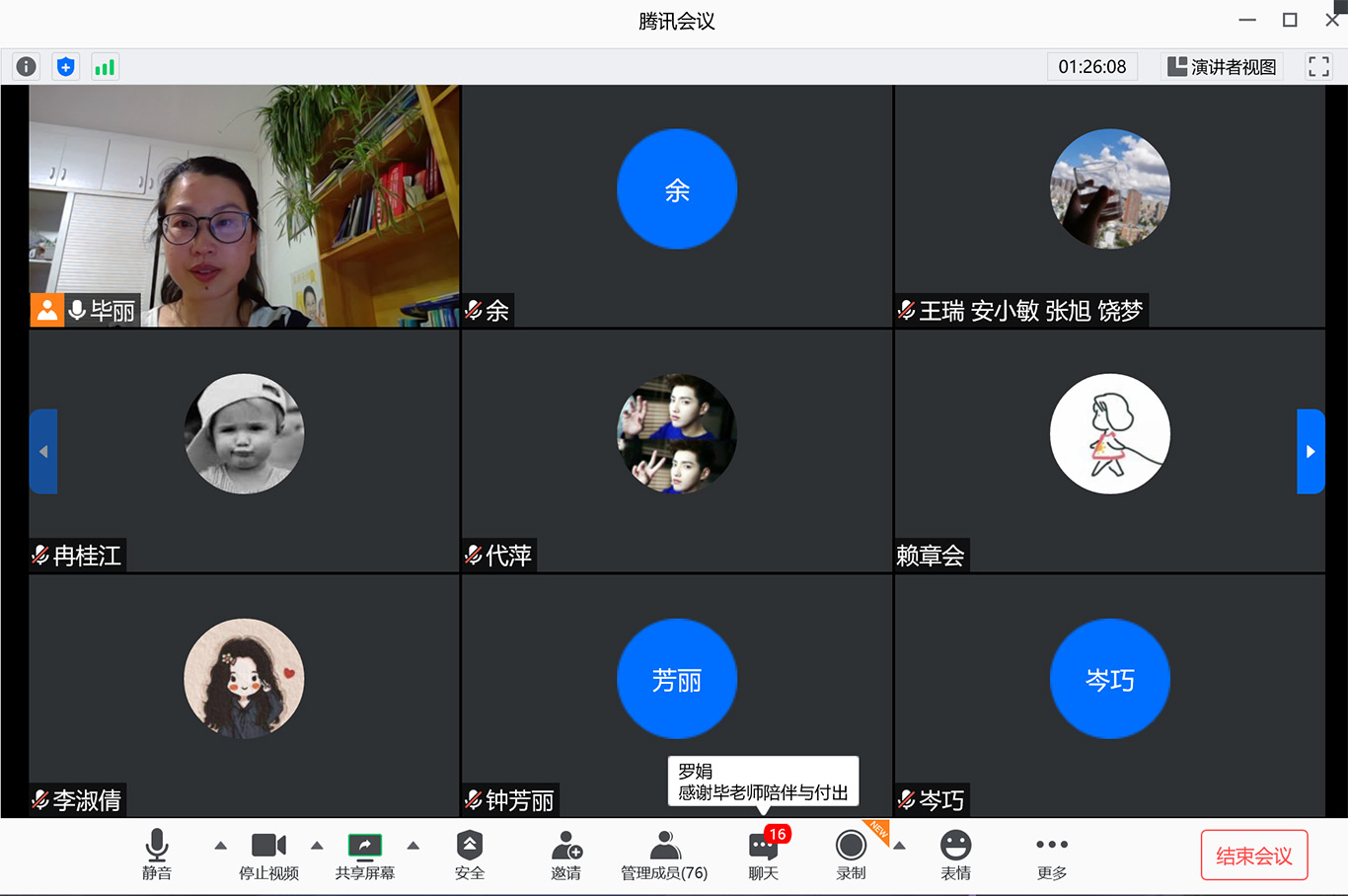This screenshot has width=1348, height=896.
Task: Open the meeting info icon
Action: (x=27, y=66)
